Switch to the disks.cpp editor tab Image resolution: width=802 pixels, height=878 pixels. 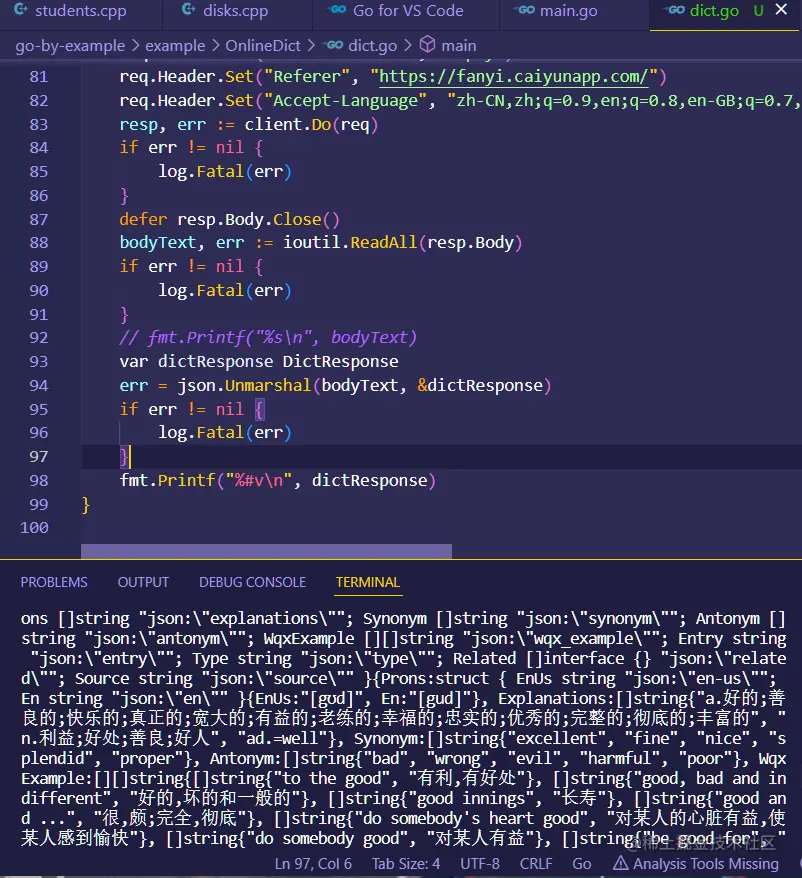click(236, 11)
